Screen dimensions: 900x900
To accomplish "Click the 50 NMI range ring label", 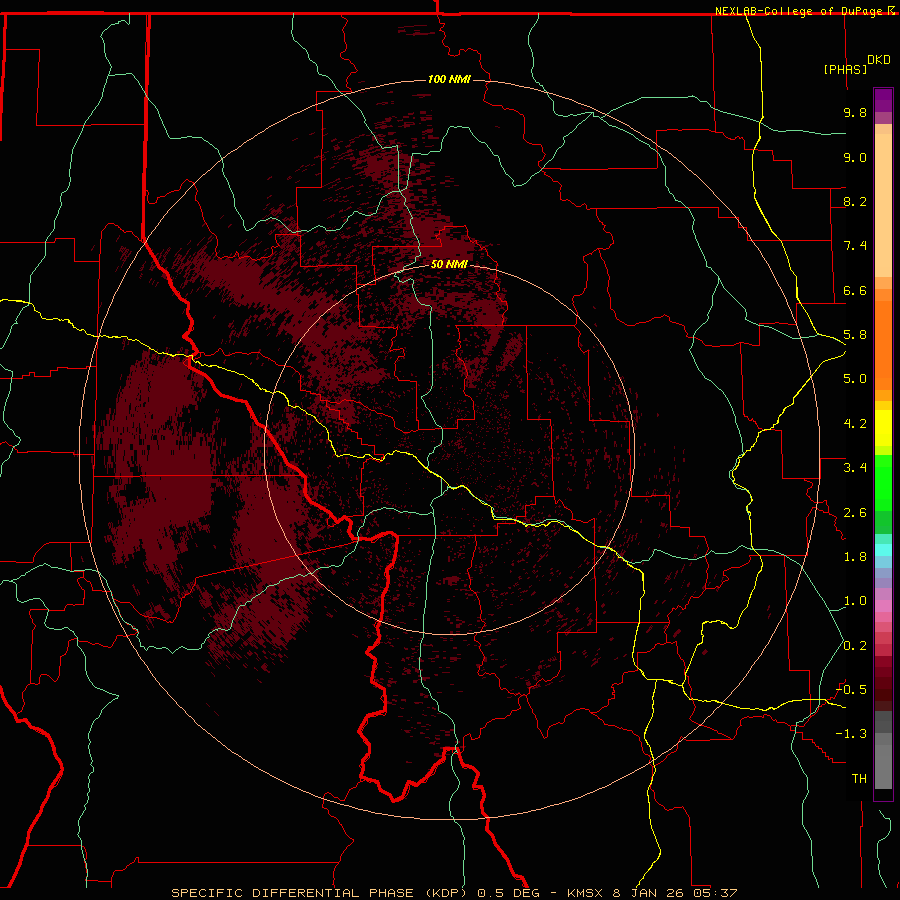I will pyautogui.click(x=449, y=264).
